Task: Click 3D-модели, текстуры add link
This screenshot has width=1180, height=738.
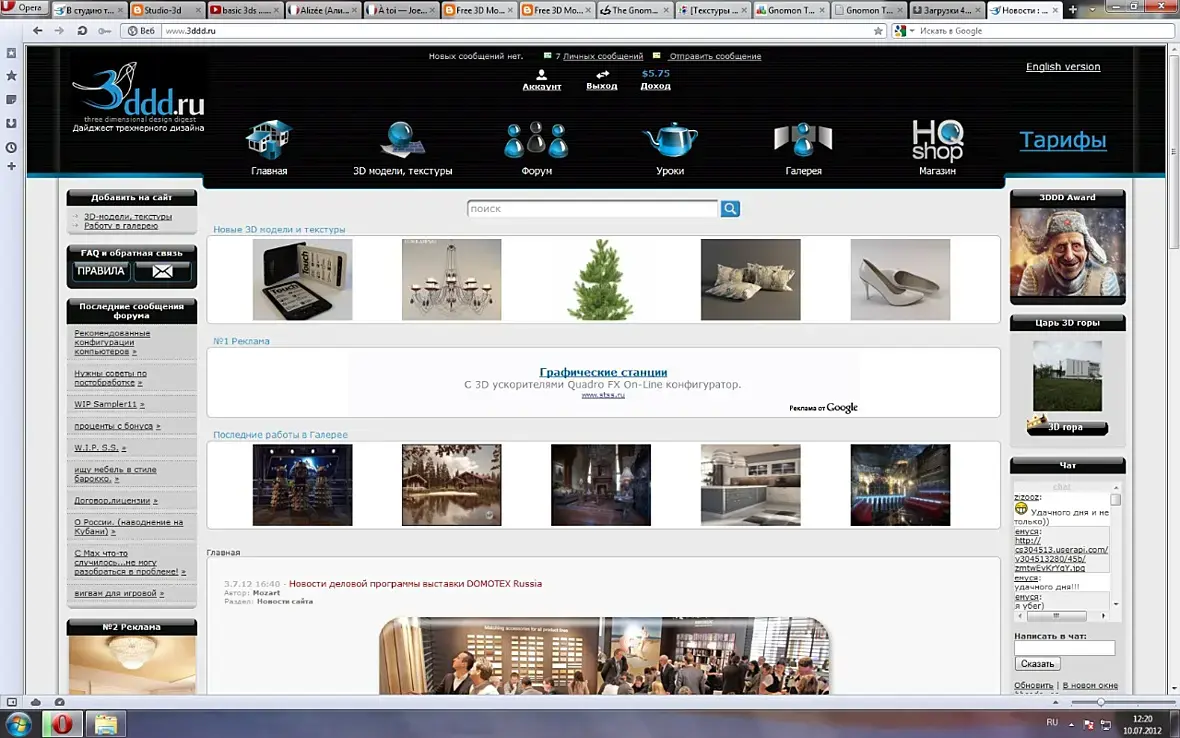Action: pyautogui.click(x=128, y=217)
